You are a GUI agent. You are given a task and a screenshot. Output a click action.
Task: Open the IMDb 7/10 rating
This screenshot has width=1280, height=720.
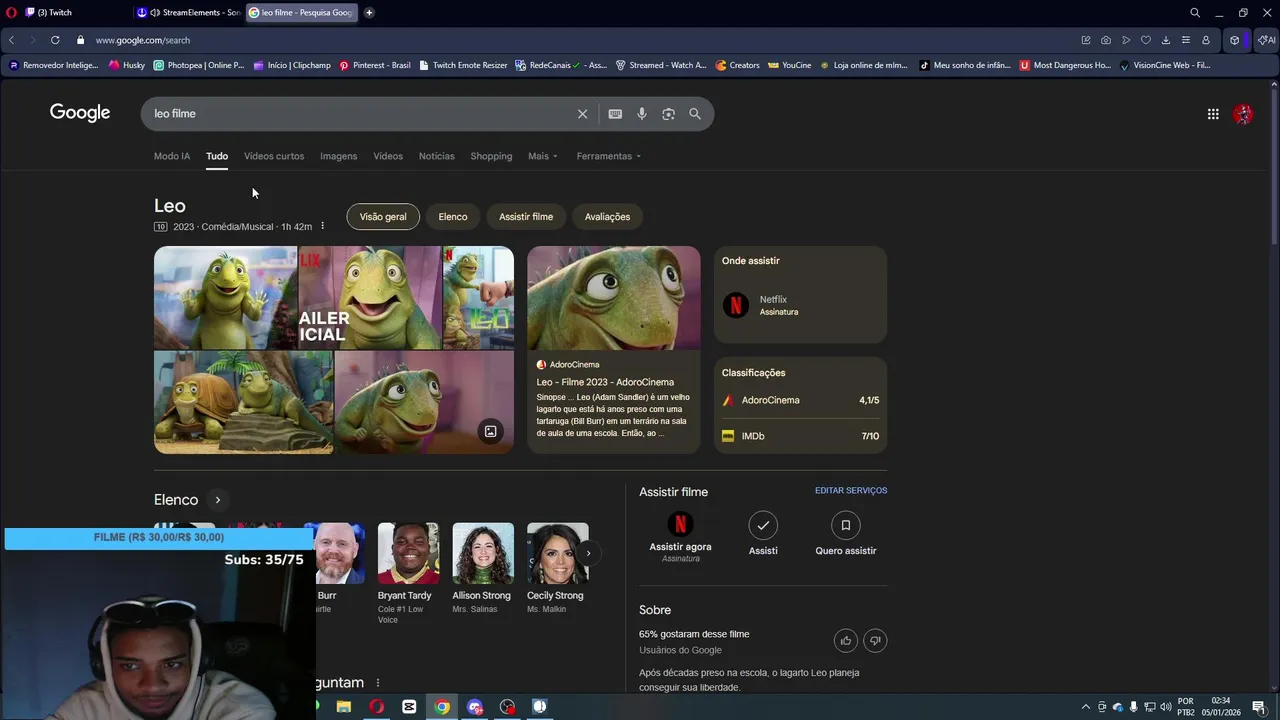coord(800,436)
